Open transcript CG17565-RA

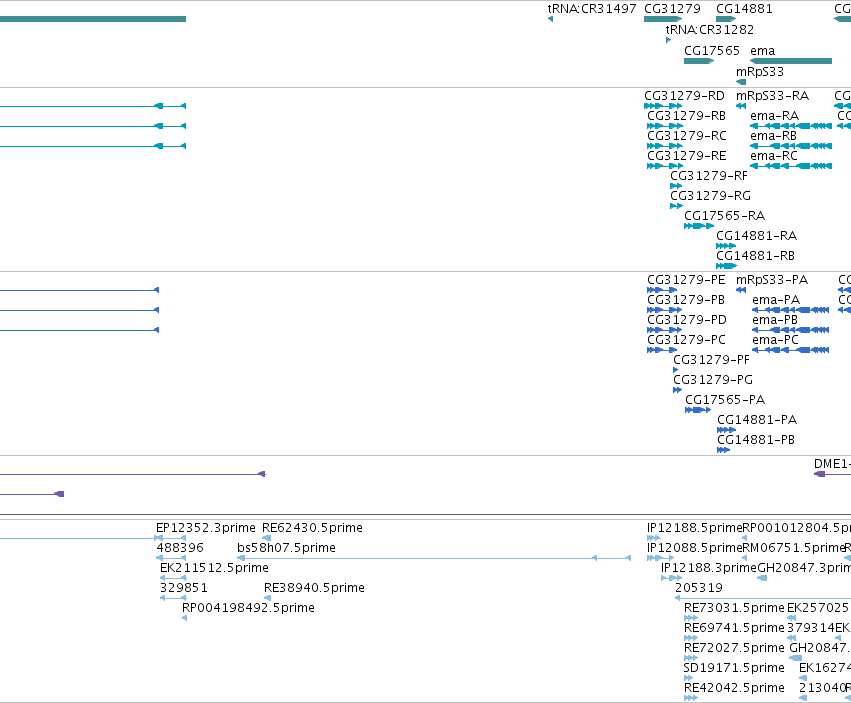698,226
